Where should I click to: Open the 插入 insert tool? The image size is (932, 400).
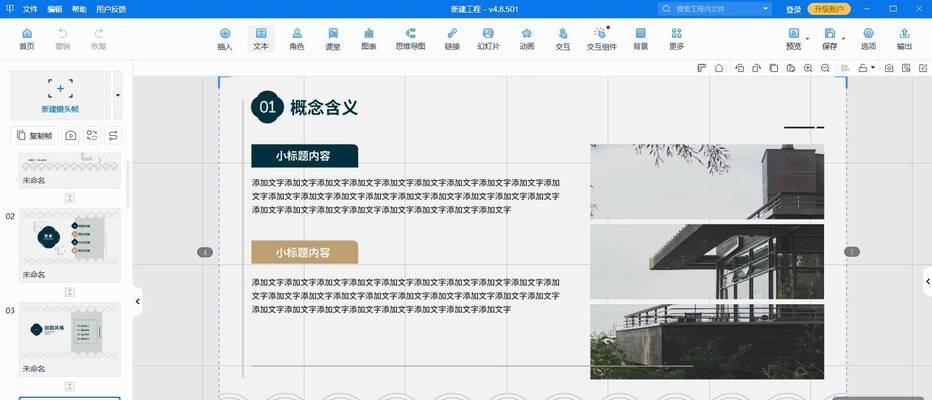pyautogui.click(x=225, y=39)
